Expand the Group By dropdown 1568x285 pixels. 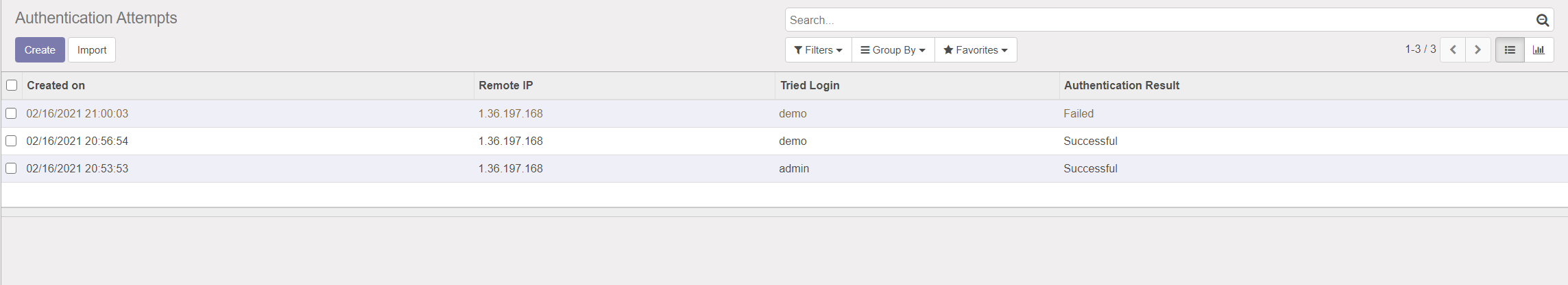coord(893,49)
